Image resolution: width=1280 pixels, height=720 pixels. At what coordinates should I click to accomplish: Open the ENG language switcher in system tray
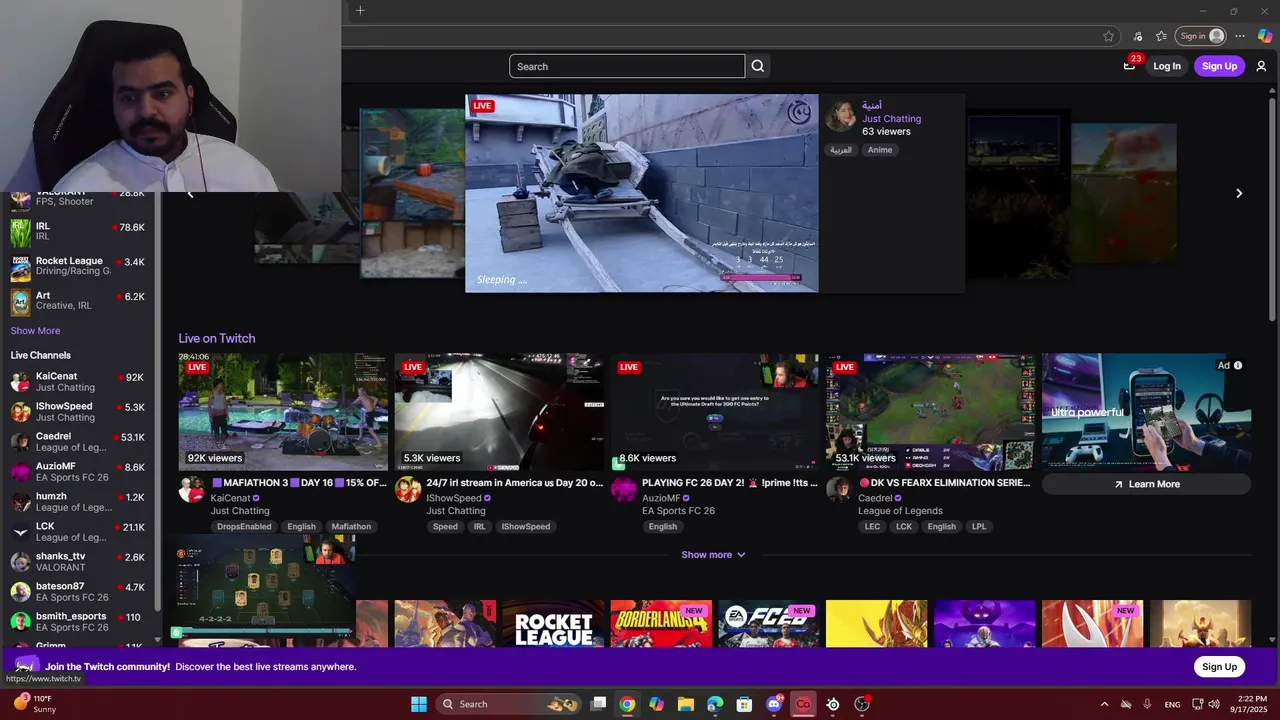1172,704
